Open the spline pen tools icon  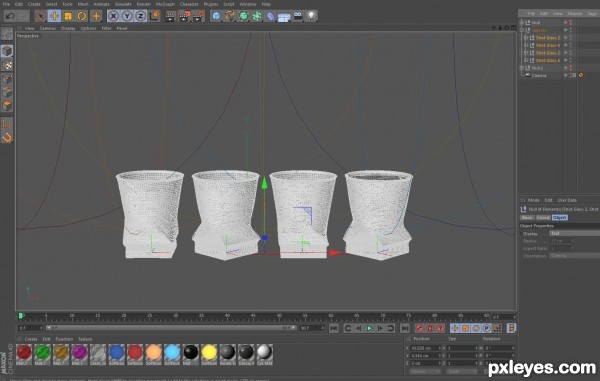coord(230,16)
